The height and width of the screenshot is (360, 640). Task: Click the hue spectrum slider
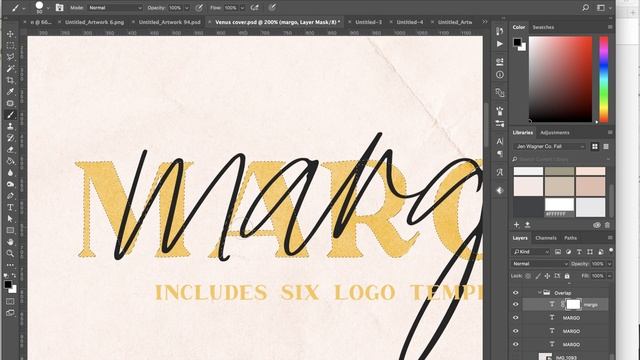coord(603,79)
